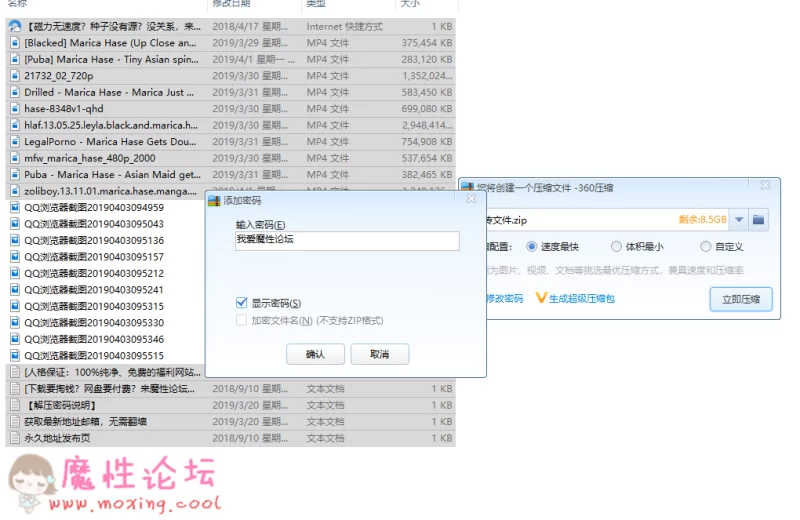
Task: Select the size cell 699,080 KB
Action: click(427, 109)
